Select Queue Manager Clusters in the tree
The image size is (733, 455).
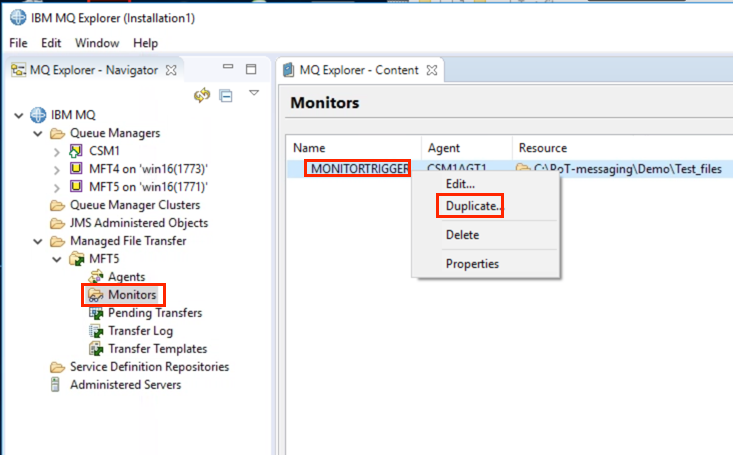135,205
